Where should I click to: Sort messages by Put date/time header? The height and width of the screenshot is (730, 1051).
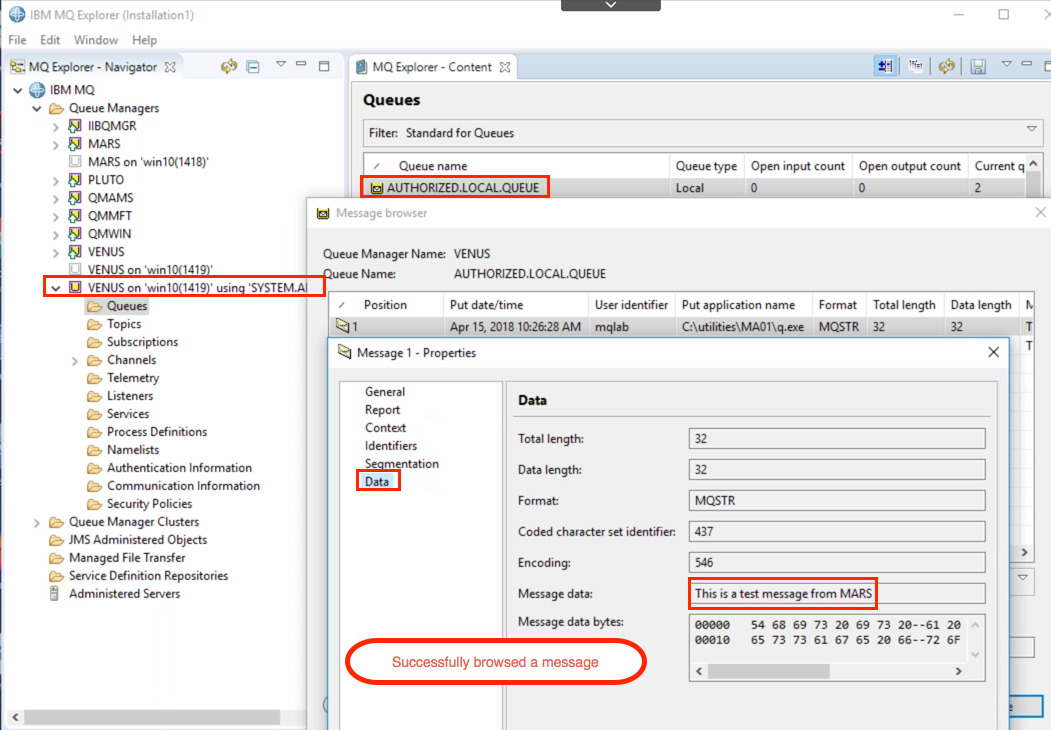coord(487,305)
